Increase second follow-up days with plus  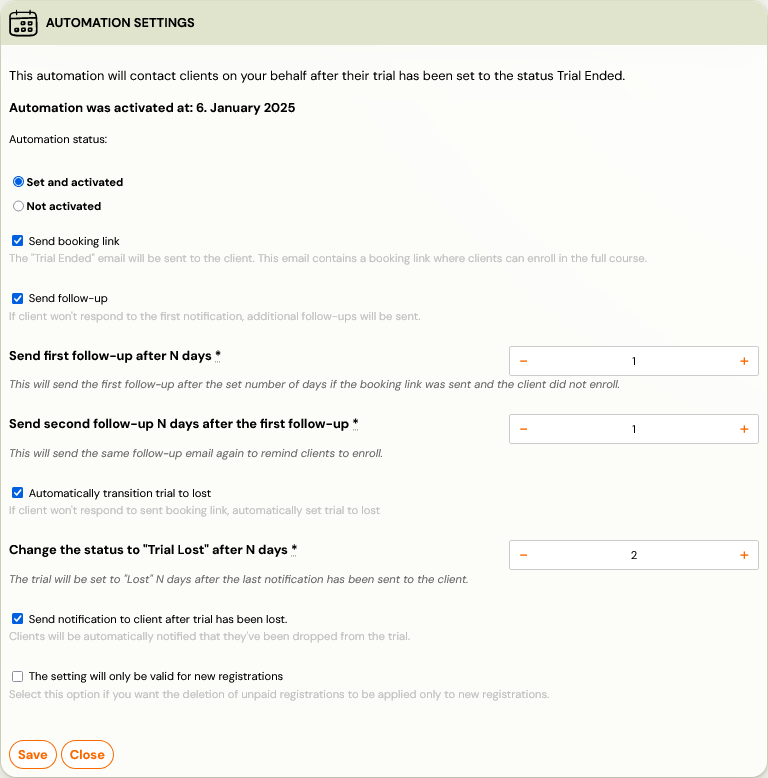[x=743, y=429]
